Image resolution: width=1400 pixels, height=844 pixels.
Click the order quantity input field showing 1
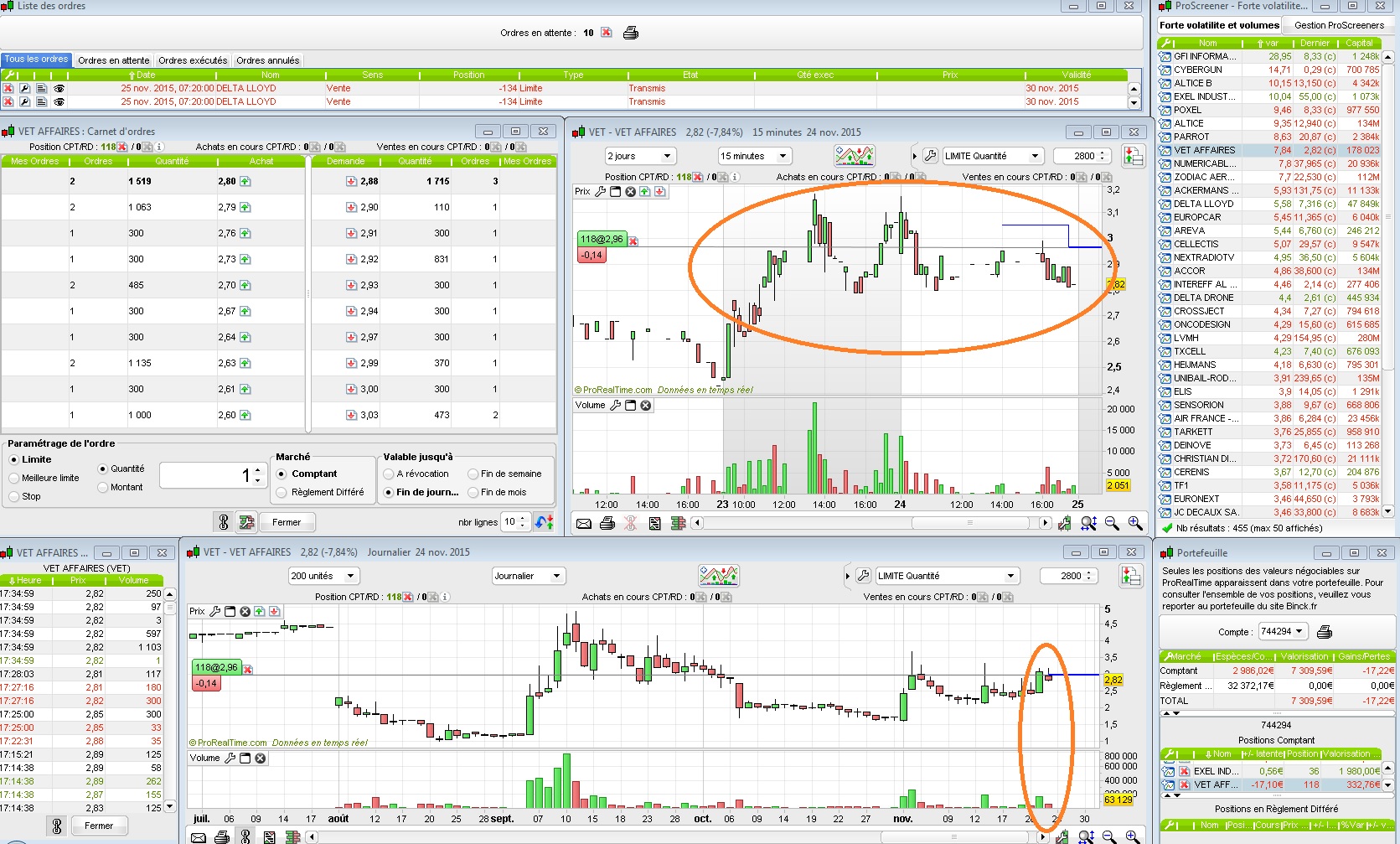coord(206,475)
